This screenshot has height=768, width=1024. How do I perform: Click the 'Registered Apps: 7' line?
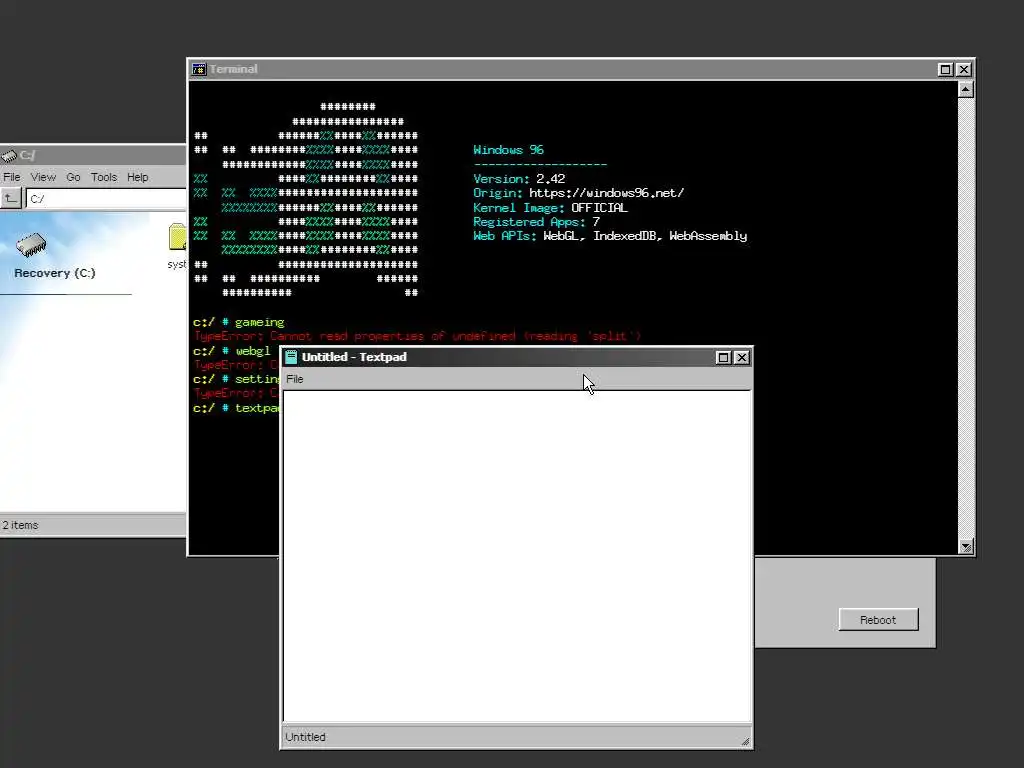536,222
